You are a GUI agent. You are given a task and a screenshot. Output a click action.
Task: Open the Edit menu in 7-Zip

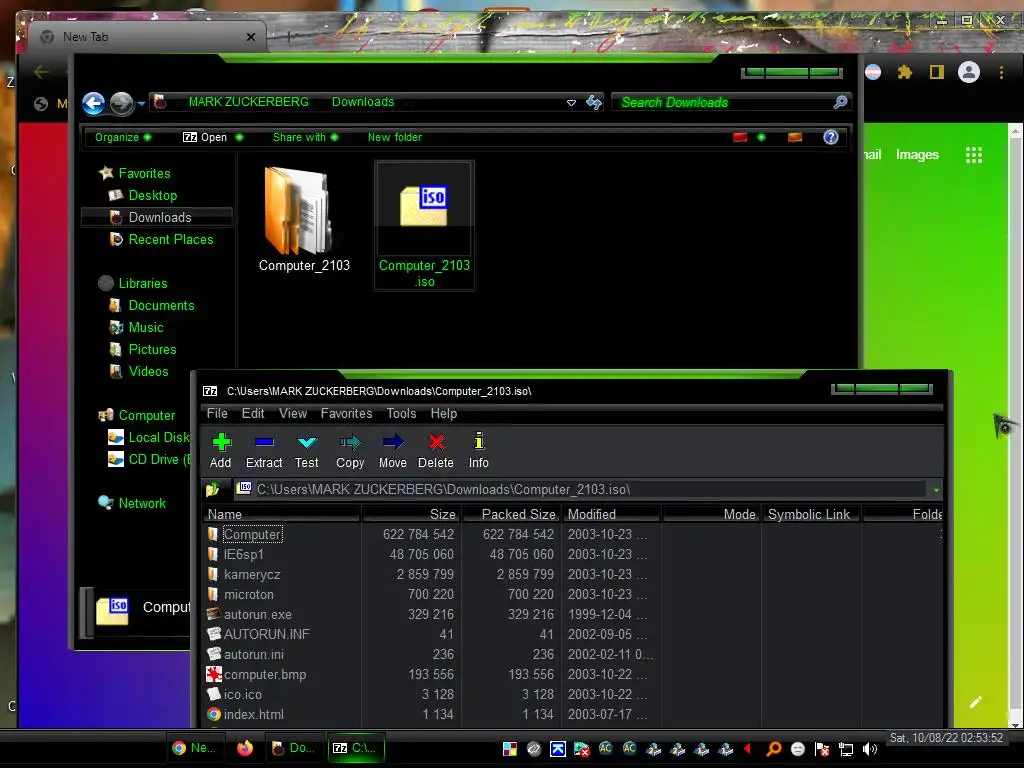253,413
